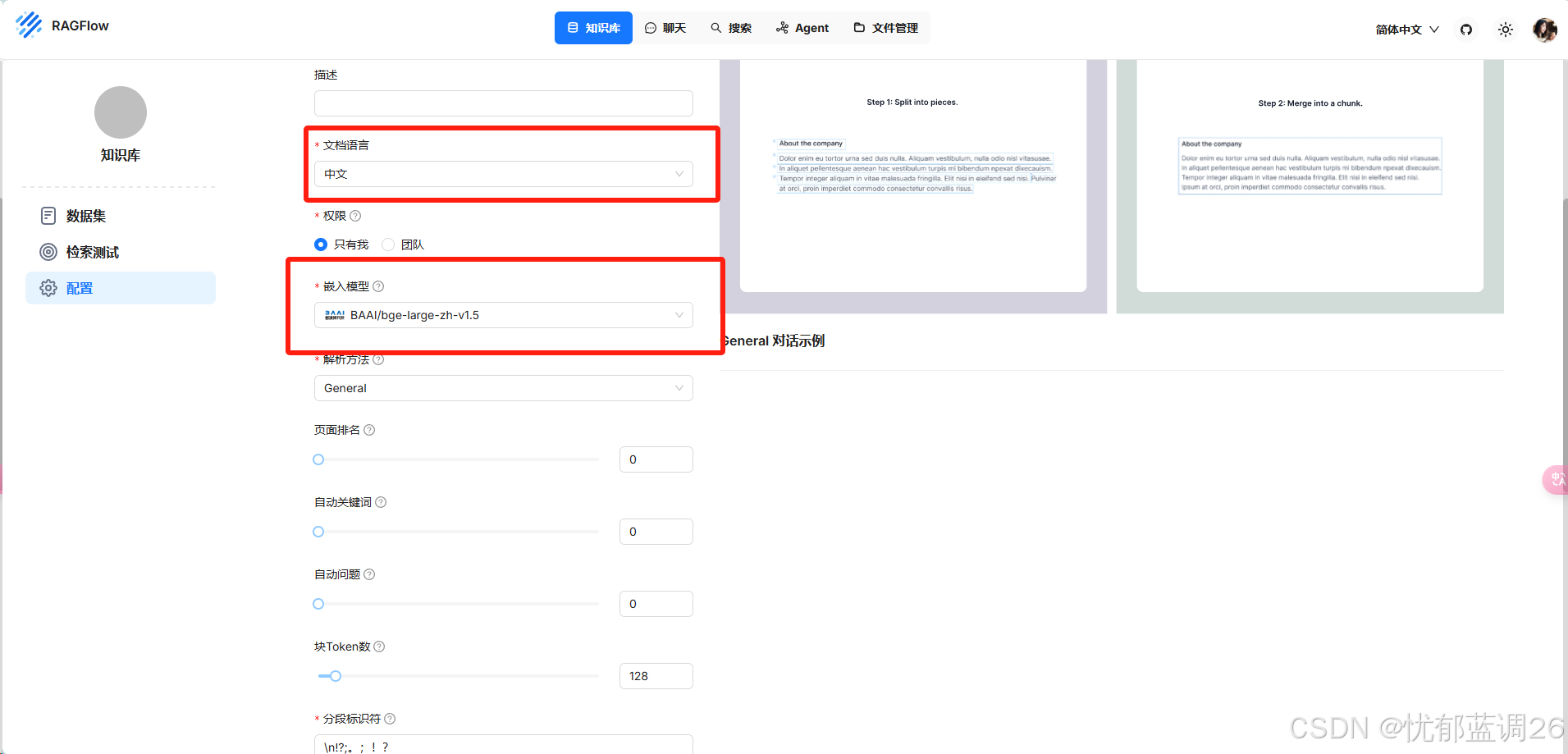Open 检索测试 in the sidebar

(x=121, y=252)
